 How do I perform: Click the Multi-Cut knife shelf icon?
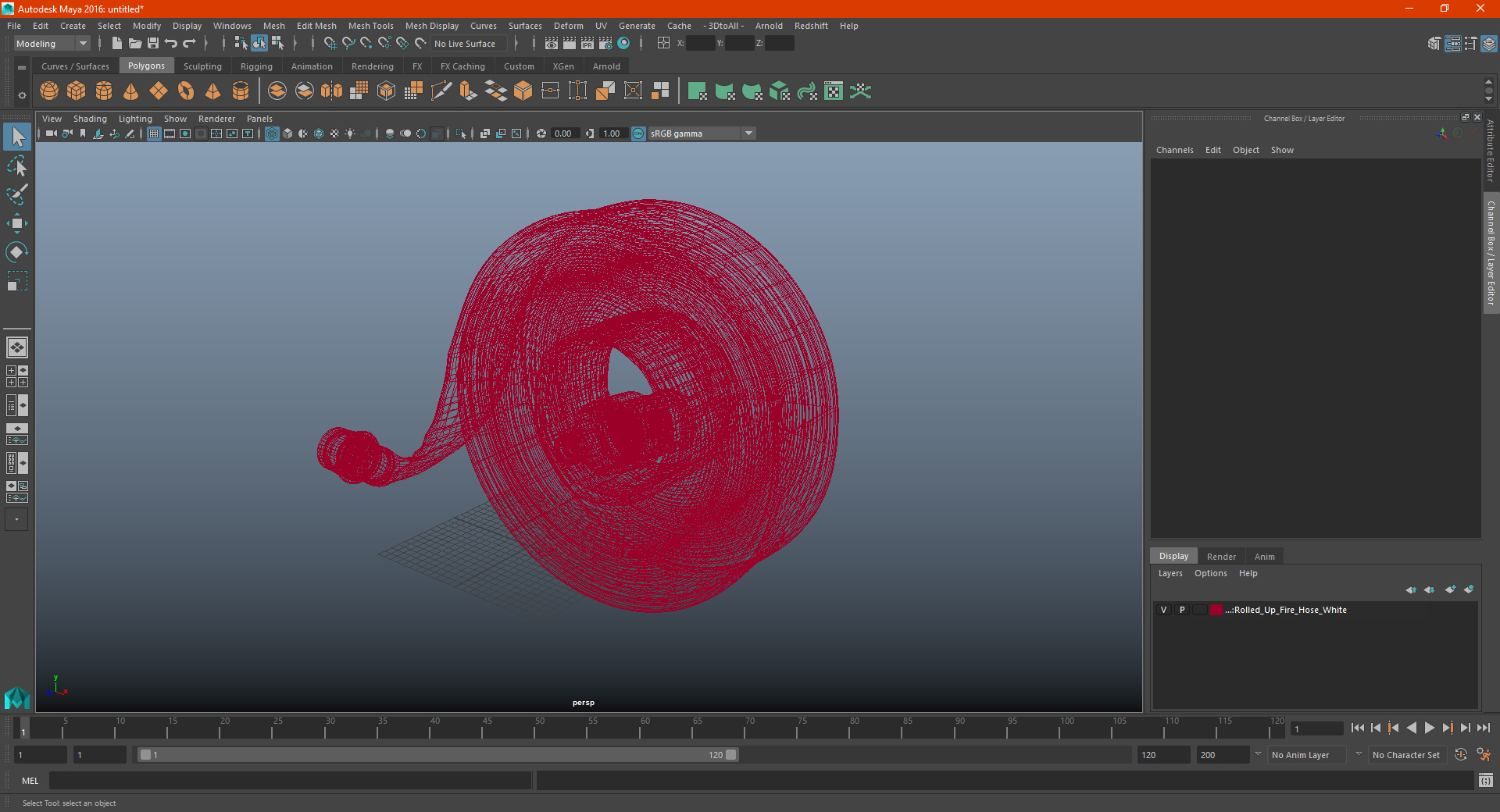point(441,91)
